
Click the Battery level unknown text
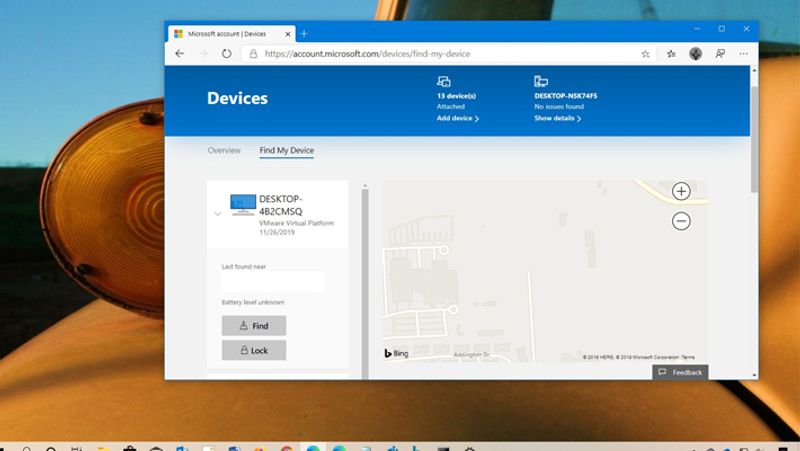pos(253,303)
